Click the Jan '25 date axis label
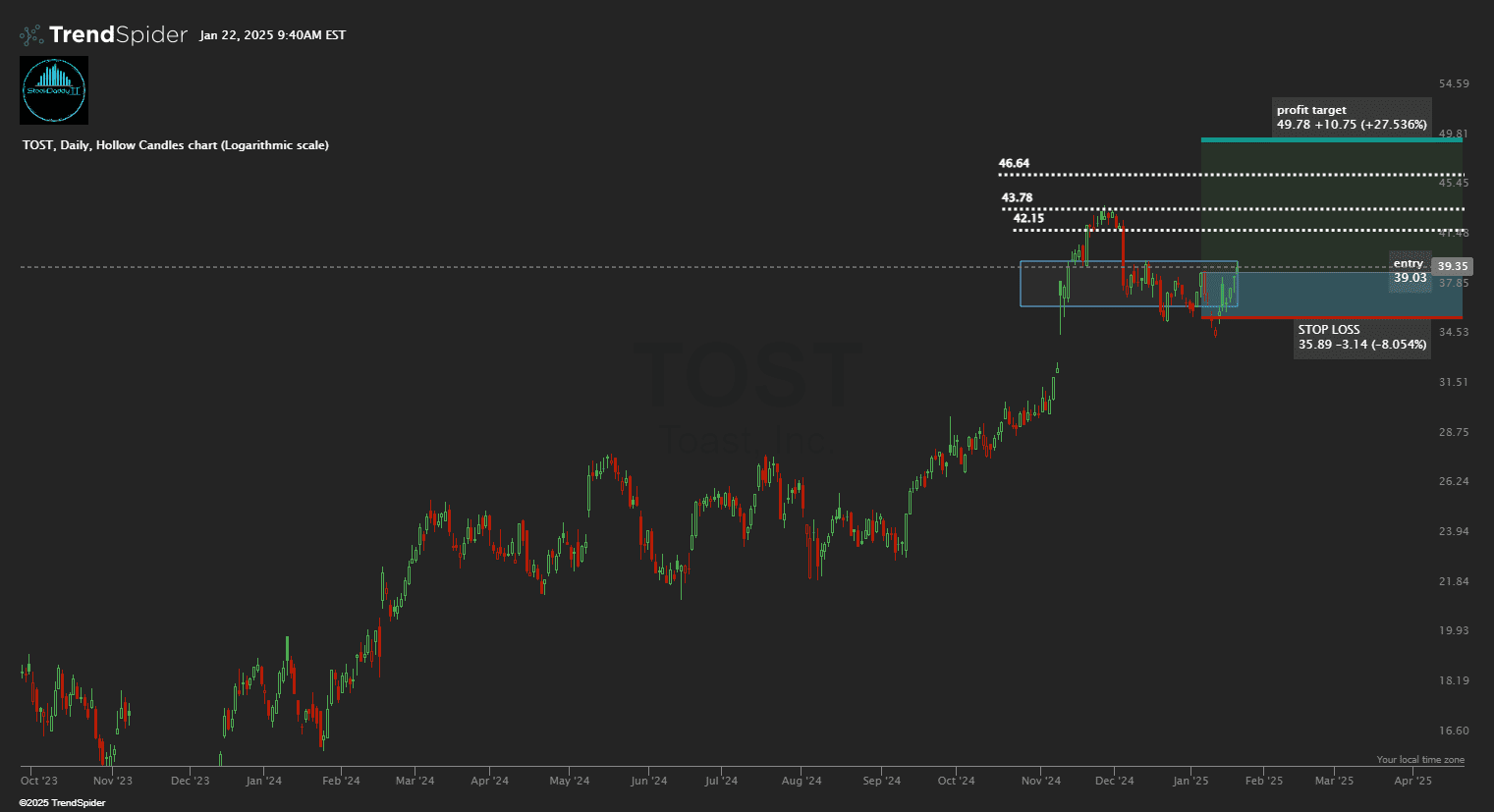 point(1190,781)
